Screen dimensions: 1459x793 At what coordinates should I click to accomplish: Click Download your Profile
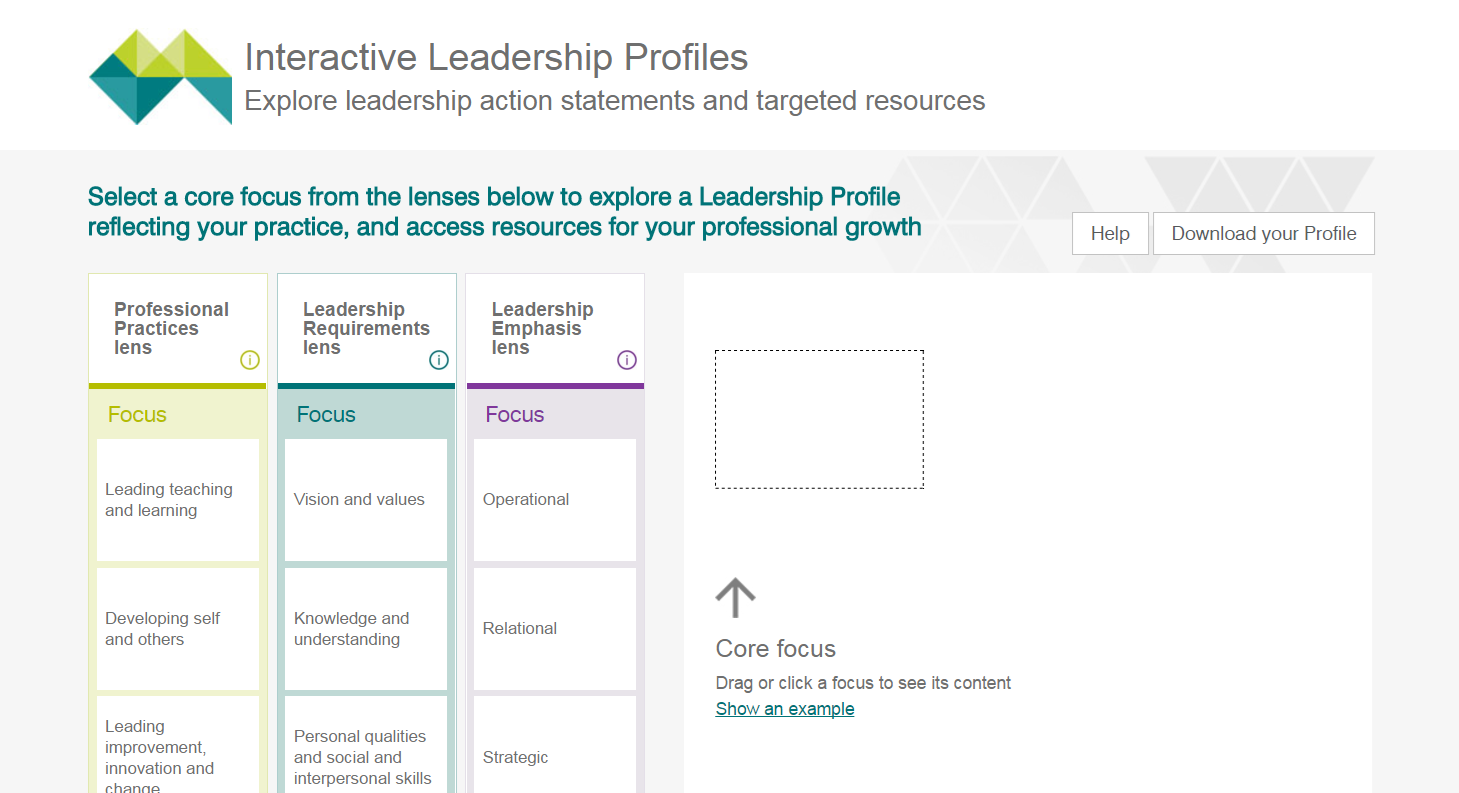1263,233
